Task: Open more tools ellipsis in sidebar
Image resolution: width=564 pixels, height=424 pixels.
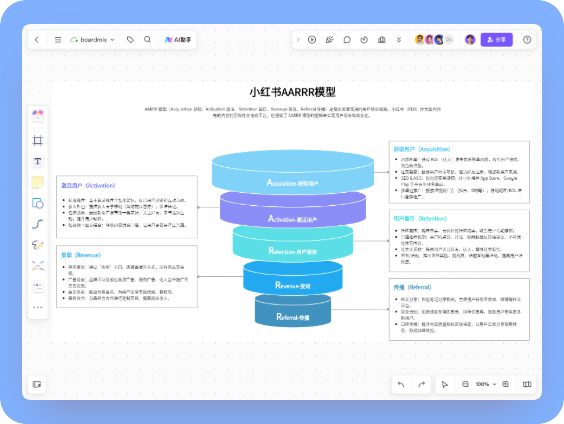Action: click(37, 307)
